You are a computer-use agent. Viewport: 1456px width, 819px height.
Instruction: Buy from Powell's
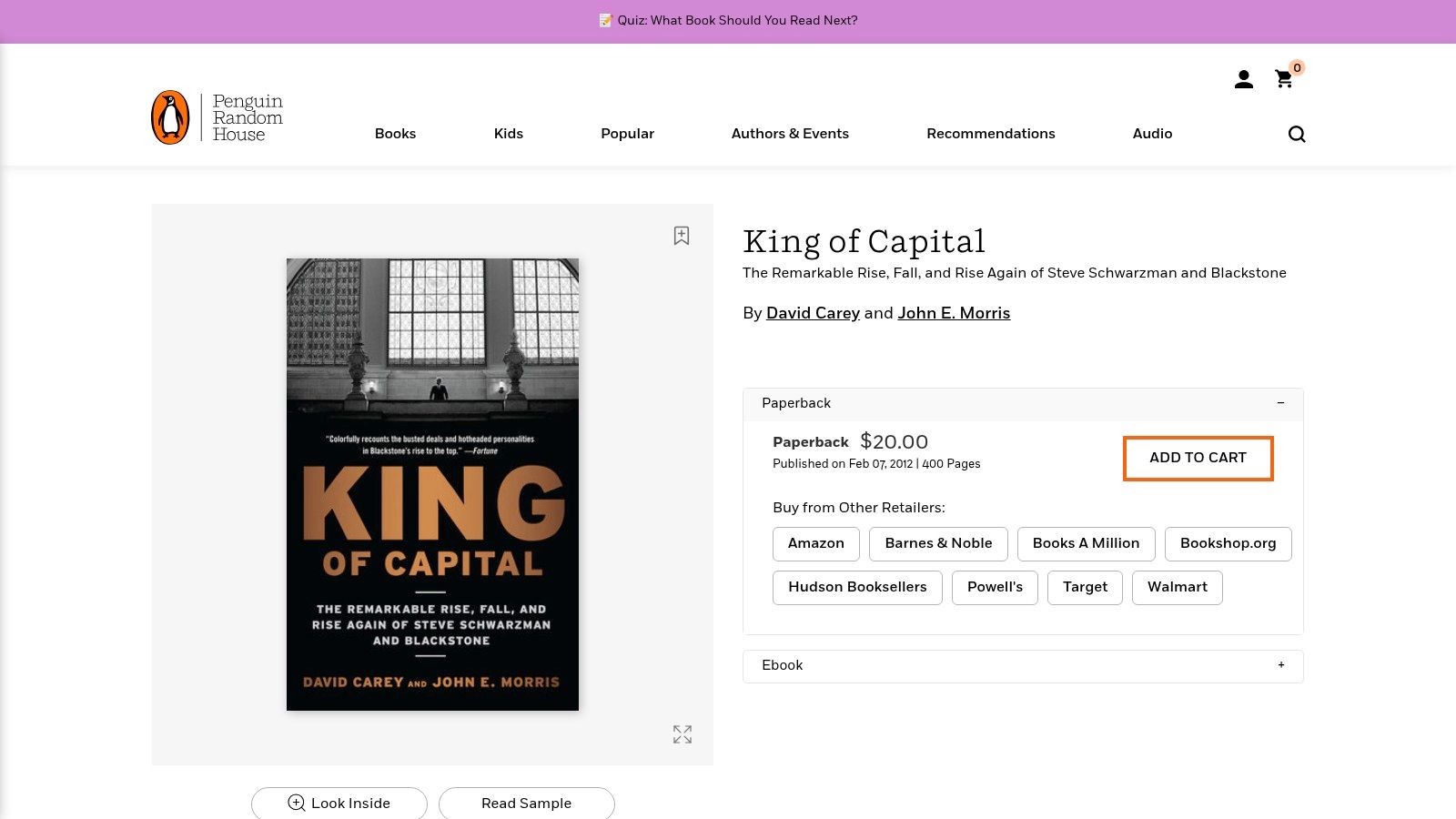[995, 587]
